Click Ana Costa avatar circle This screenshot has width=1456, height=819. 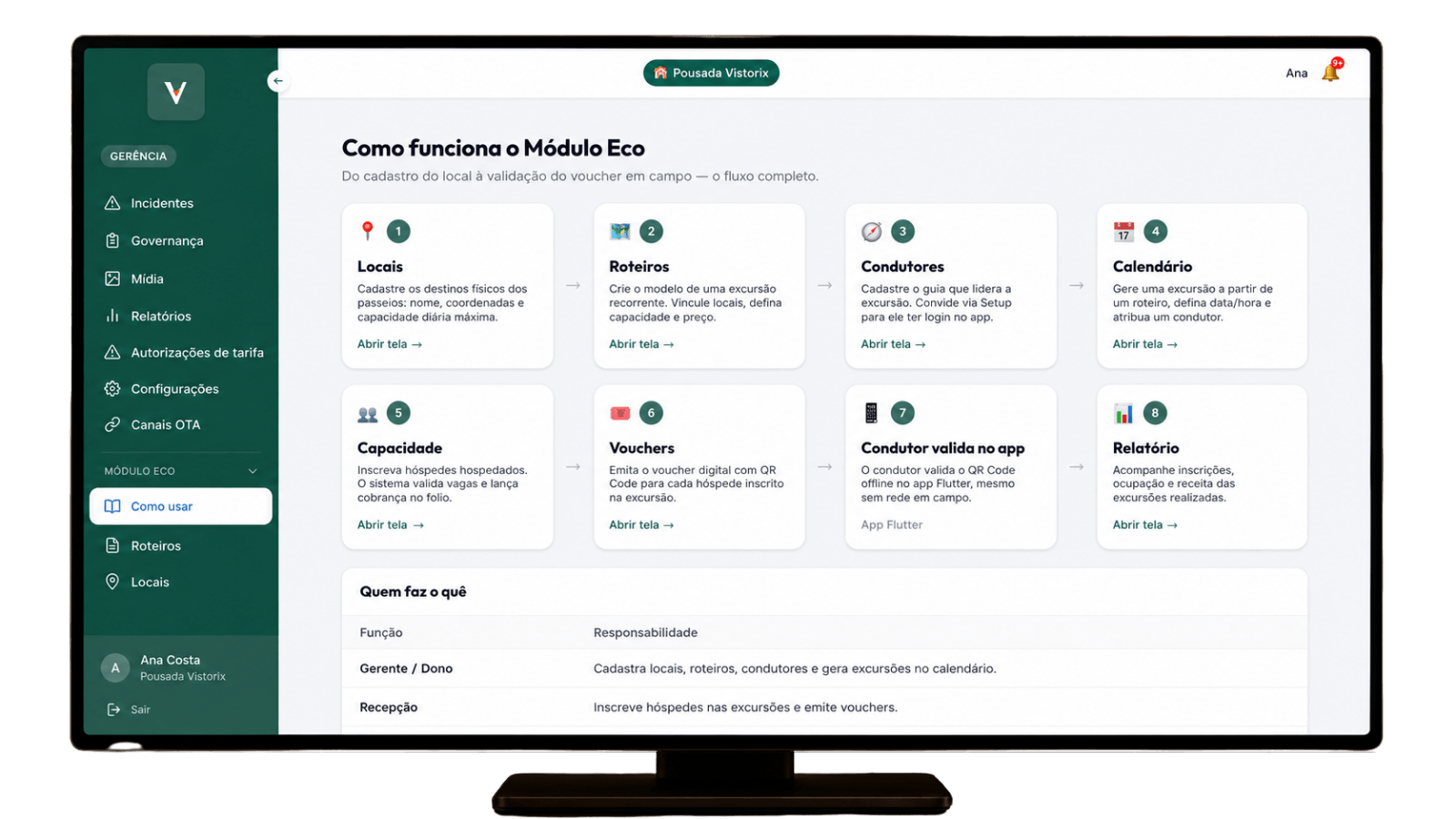click(115, 668)
